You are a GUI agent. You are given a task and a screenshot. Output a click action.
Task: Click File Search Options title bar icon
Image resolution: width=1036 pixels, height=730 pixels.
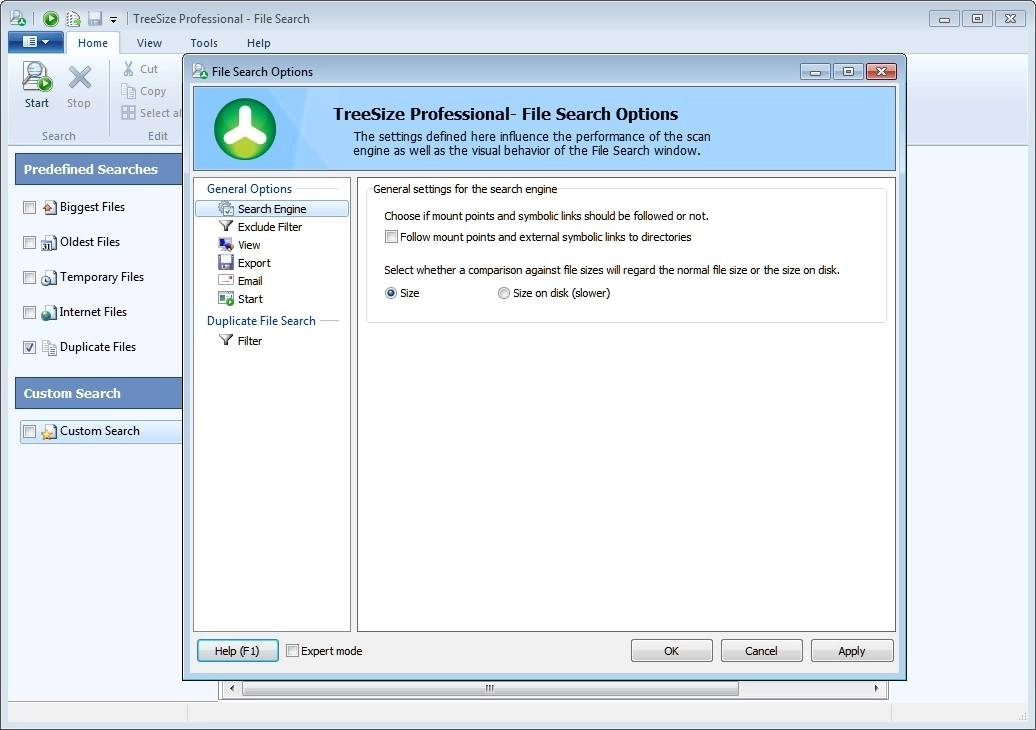click(200, 71)
